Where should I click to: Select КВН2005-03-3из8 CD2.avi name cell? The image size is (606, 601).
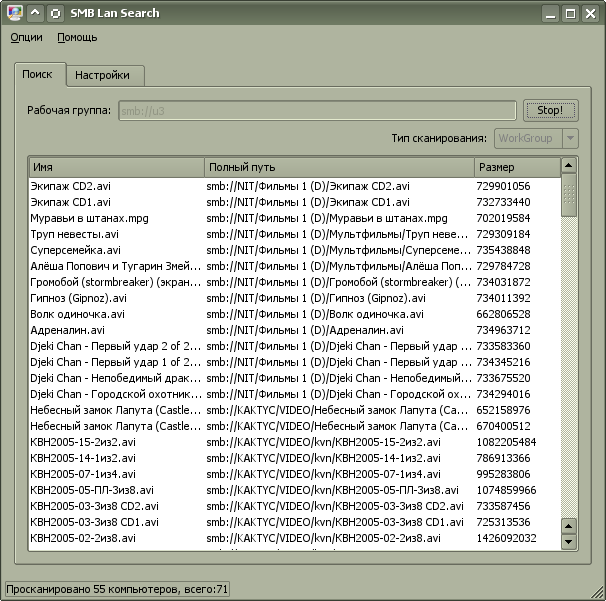coord(94,506)
